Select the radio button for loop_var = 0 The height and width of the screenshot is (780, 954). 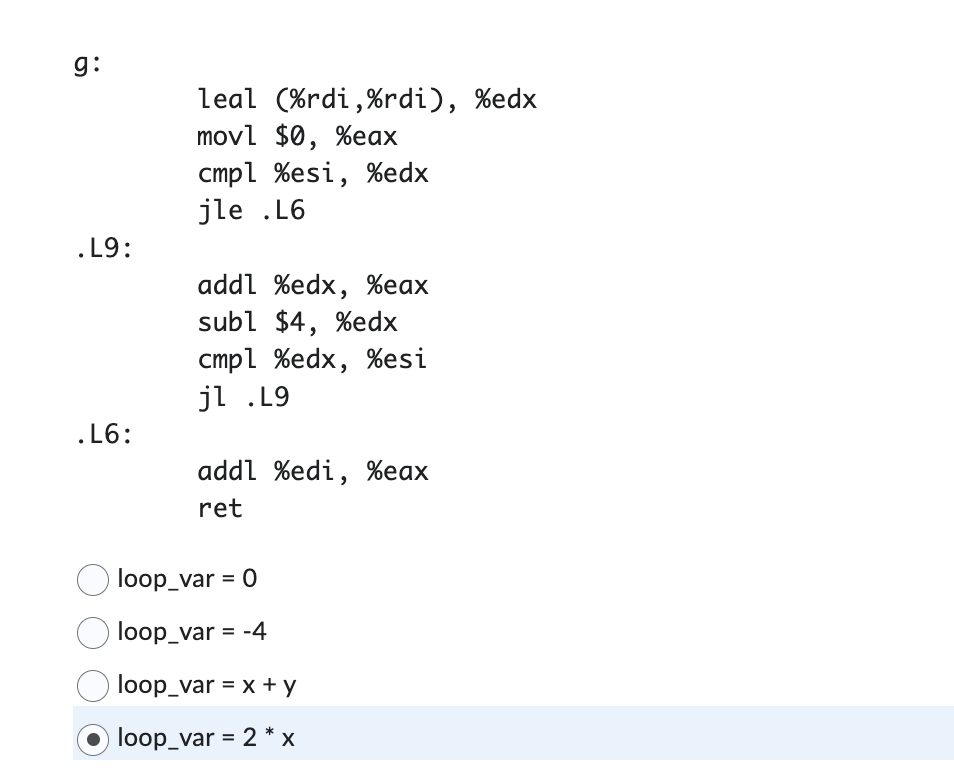pyautogui.click(x=92, y=580)
